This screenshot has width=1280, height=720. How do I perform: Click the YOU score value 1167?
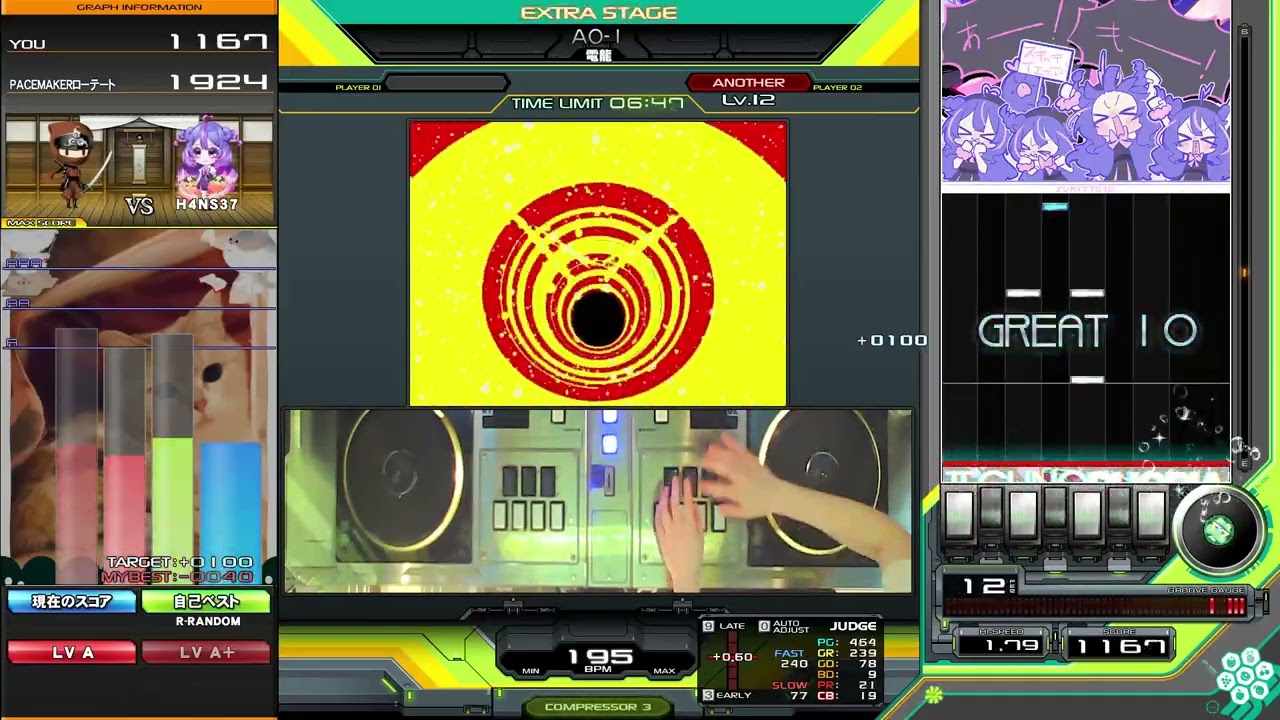point(218,42)
